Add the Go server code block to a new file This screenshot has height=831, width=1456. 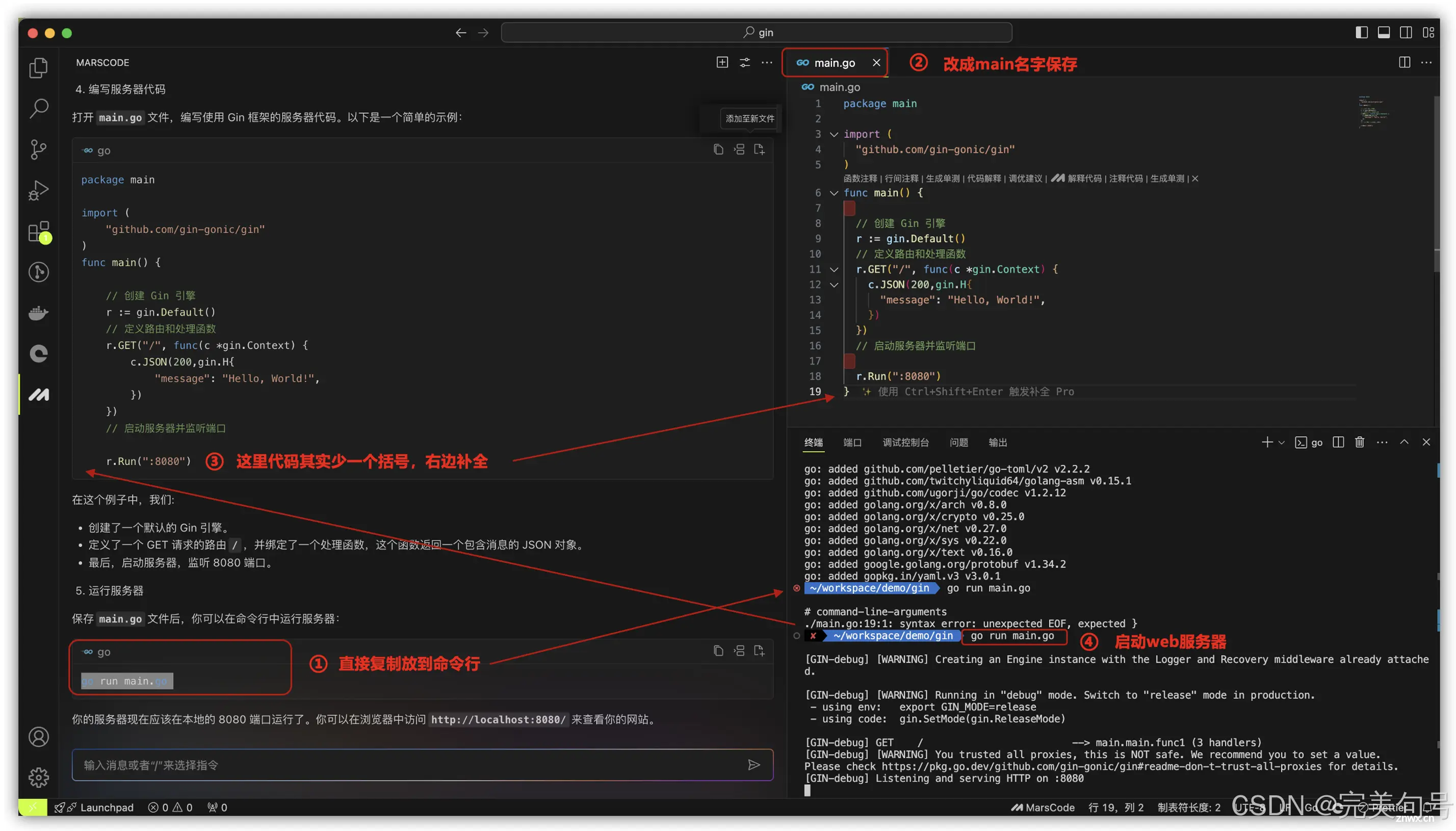click(x=760, y=149)
